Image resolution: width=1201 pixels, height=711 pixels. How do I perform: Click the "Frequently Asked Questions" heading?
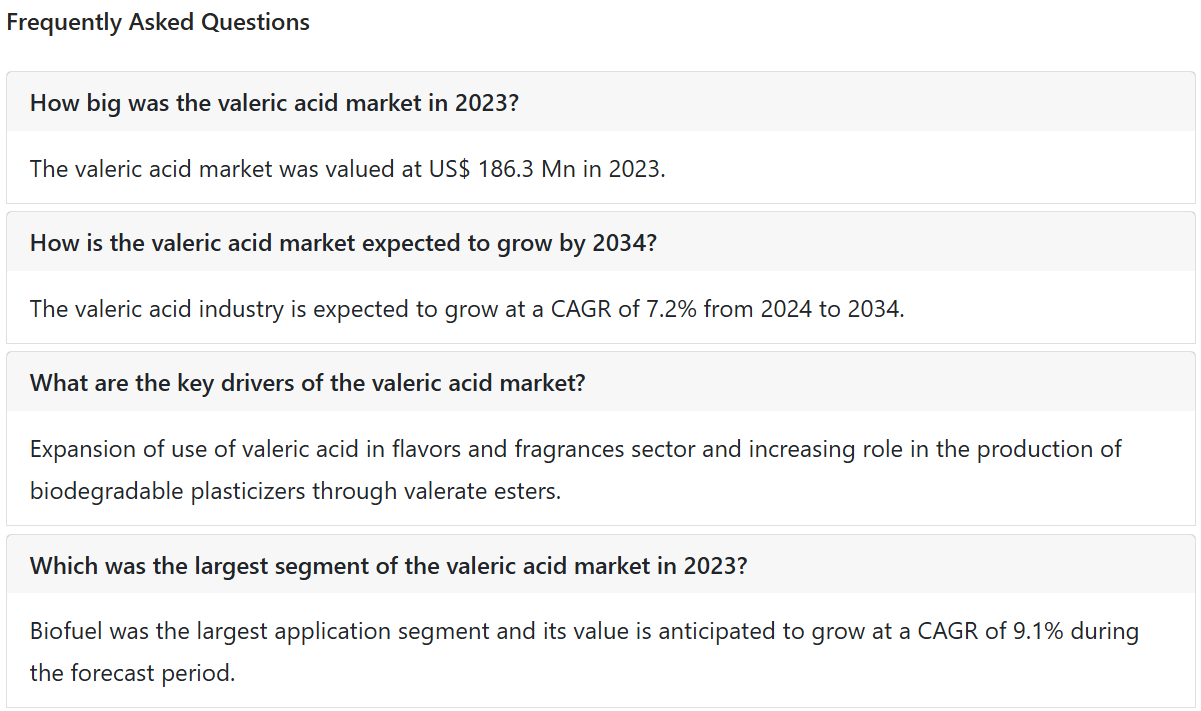tap(158, 22)
